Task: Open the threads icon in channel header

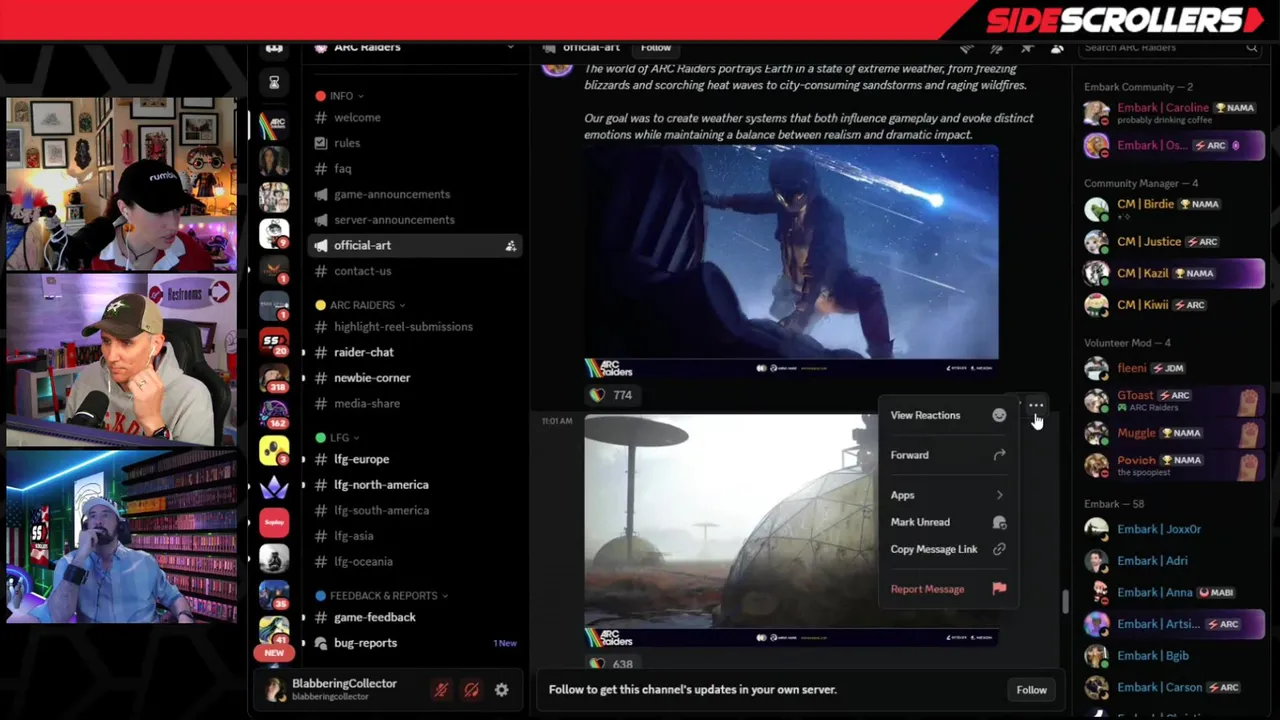Action: [966, 48]
